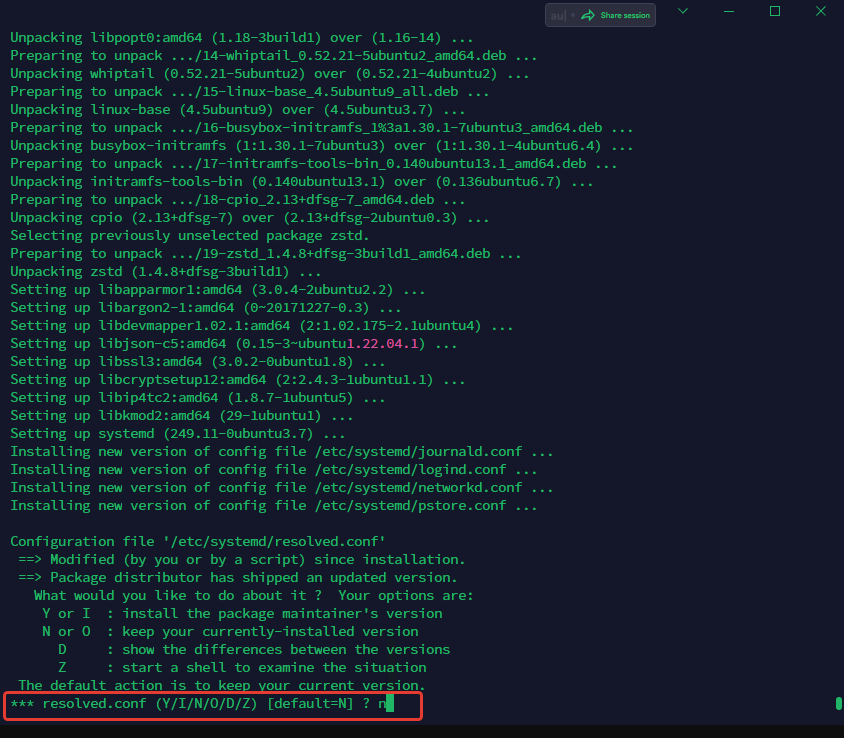Image resolution: width=844 pixels, height=738 pixels.
Task: Click the green block indicator at bottom right
Action: pos(837,704)
